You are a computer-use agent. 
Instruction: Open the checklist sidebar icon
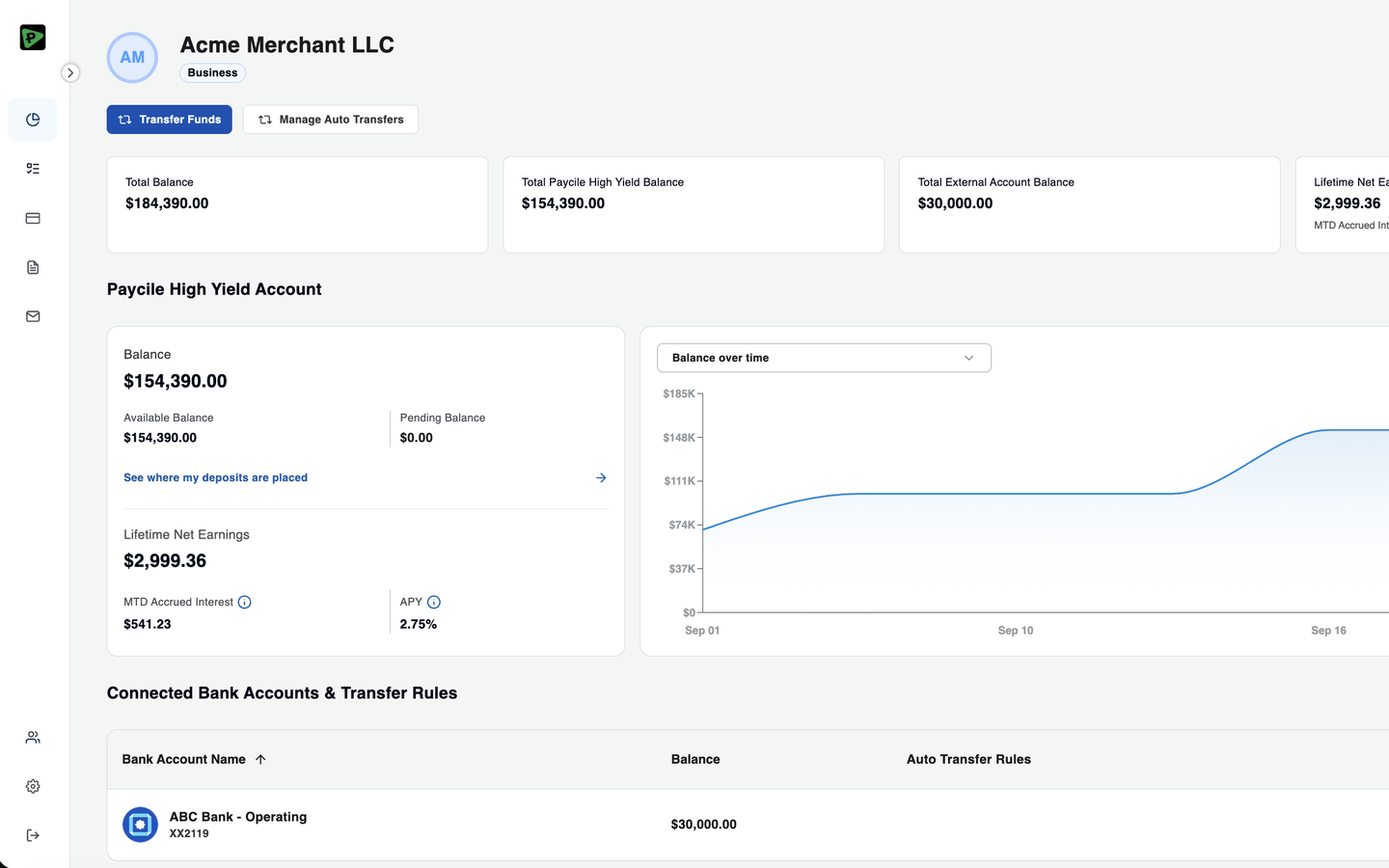pyautogui.click(x=33, y=169)
